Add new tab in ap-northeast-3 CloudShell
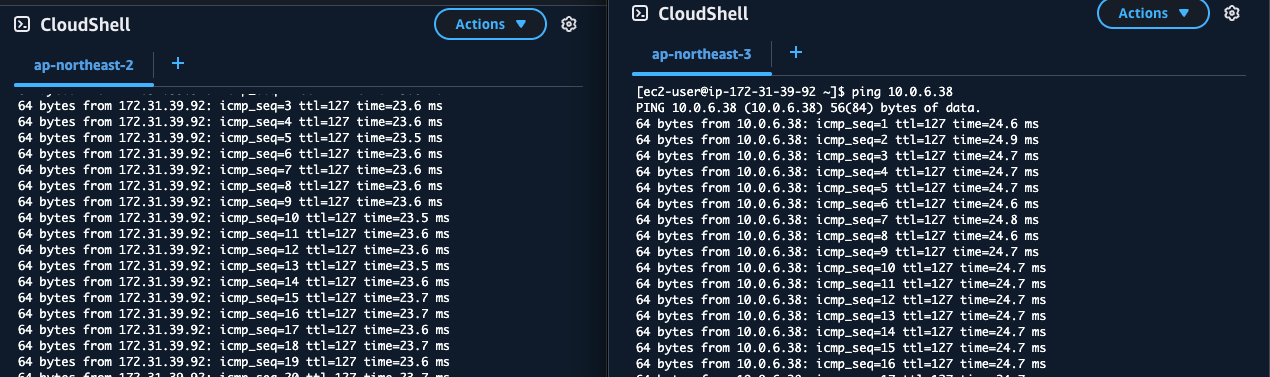 (796, 52)
